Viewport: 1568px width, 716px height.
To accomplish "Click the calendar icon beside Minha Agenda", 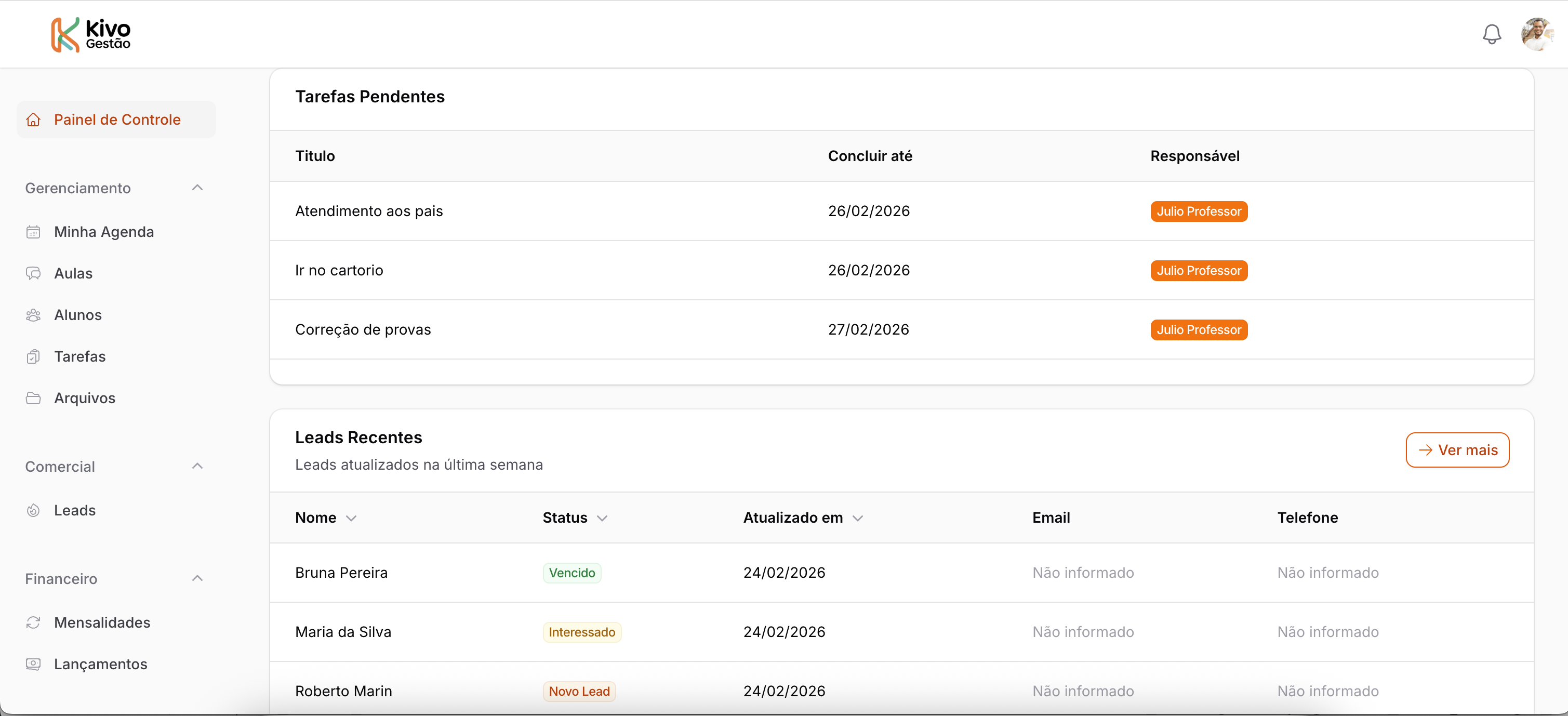I will 33,232.
